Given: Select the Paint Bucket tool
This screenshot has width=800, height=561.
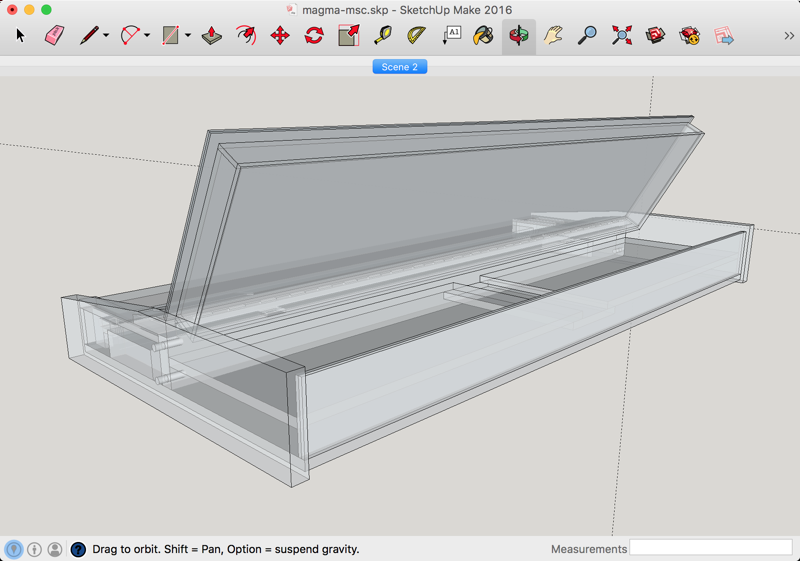Looking at the screenshot, I should pyautogui.click(x=484, y=36).
